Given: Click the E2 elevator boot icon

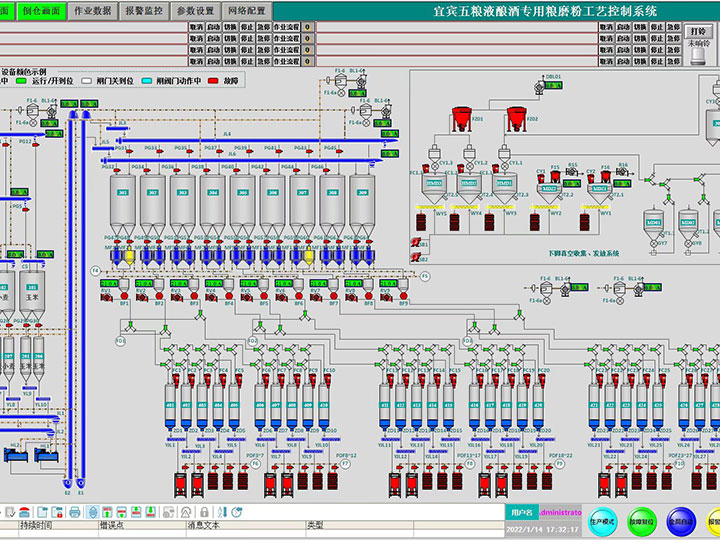Looking at the screenshot, I should coord(67,483).
